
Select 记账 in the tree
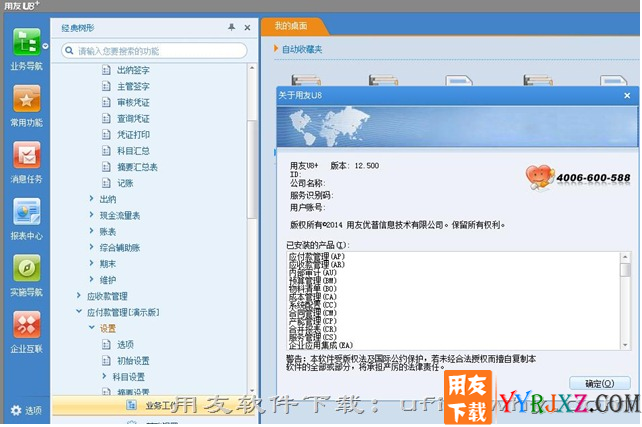pyautogui.click(x=125, y=183)
